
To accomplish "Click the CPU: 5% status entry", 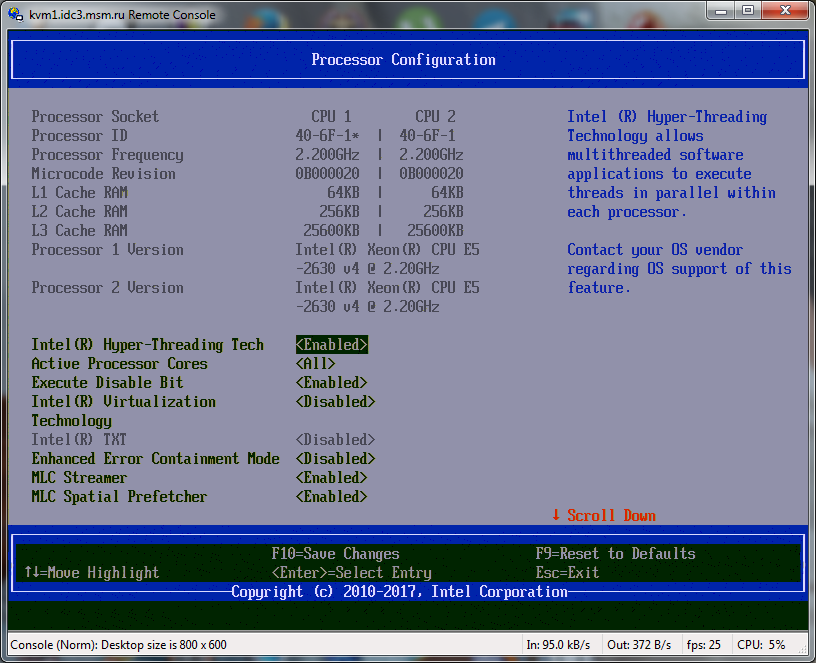I will 761,645.
